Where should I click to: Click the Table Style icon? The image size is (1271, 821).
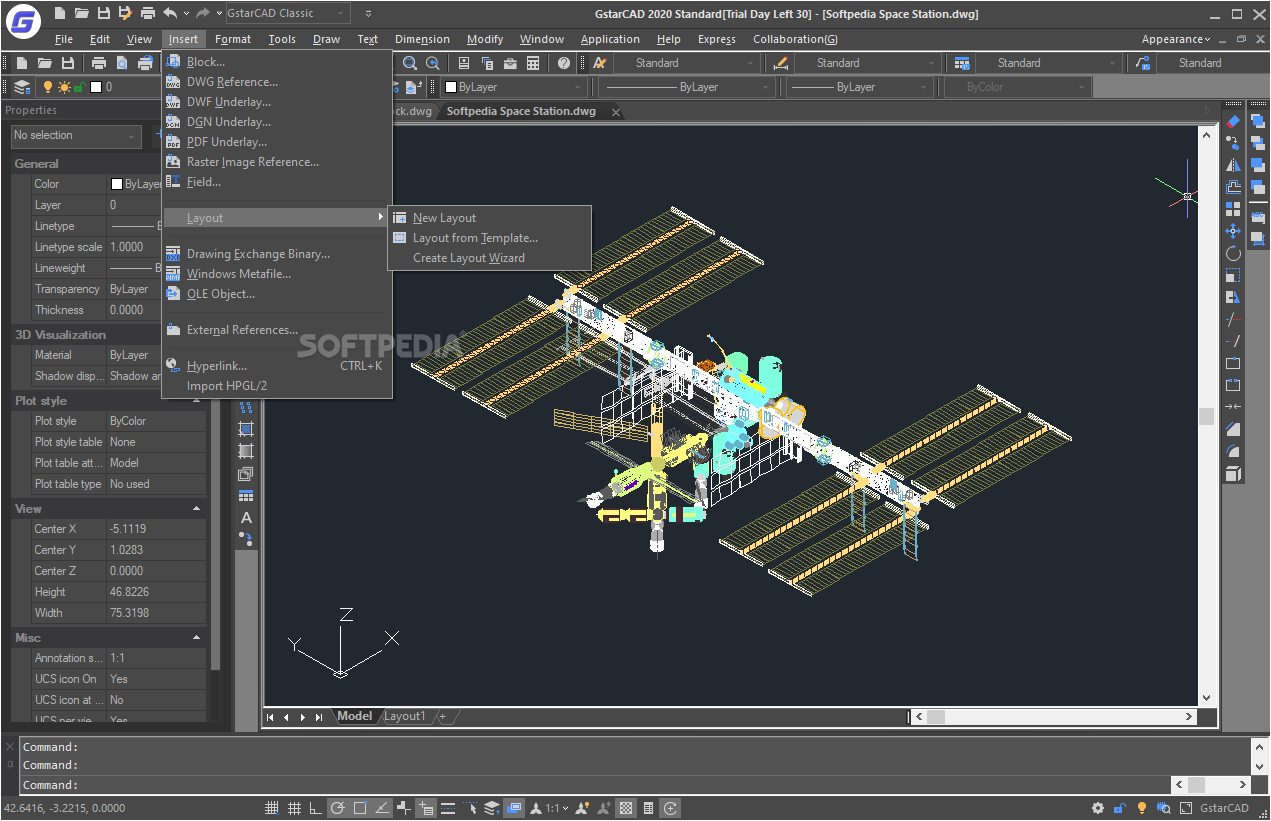point(962,63)
